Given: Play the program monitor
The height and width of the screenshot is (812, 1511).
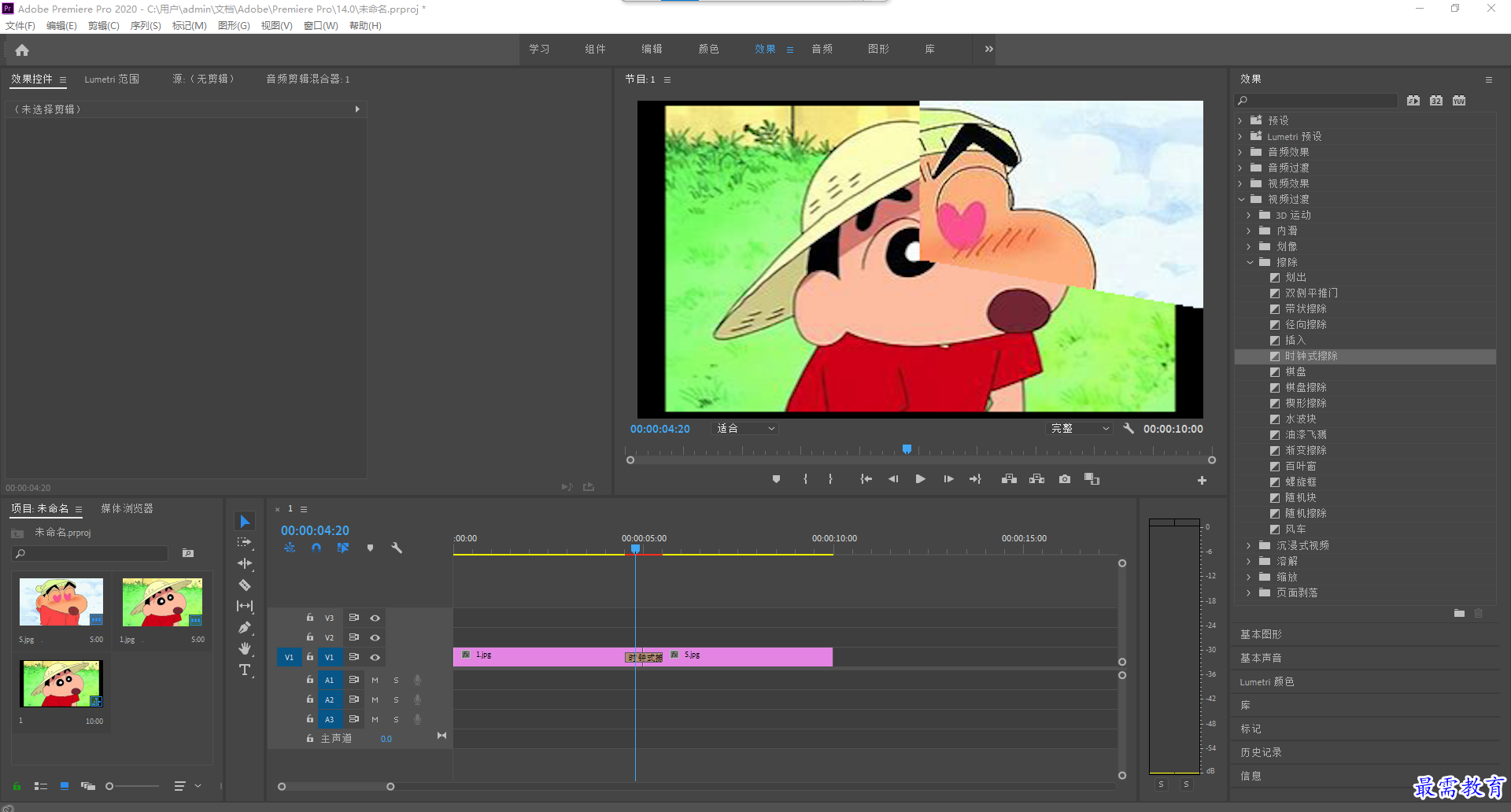Looking at the screenshot, I should pos(920,479).
